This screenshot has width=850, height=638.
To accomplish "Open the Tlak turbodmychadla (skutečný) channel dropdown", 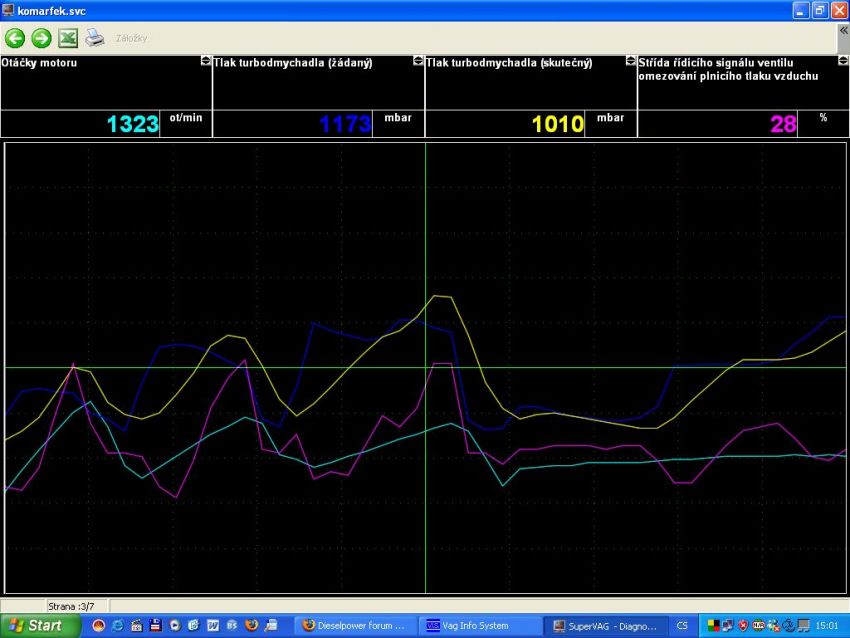I will pos(630,61).
